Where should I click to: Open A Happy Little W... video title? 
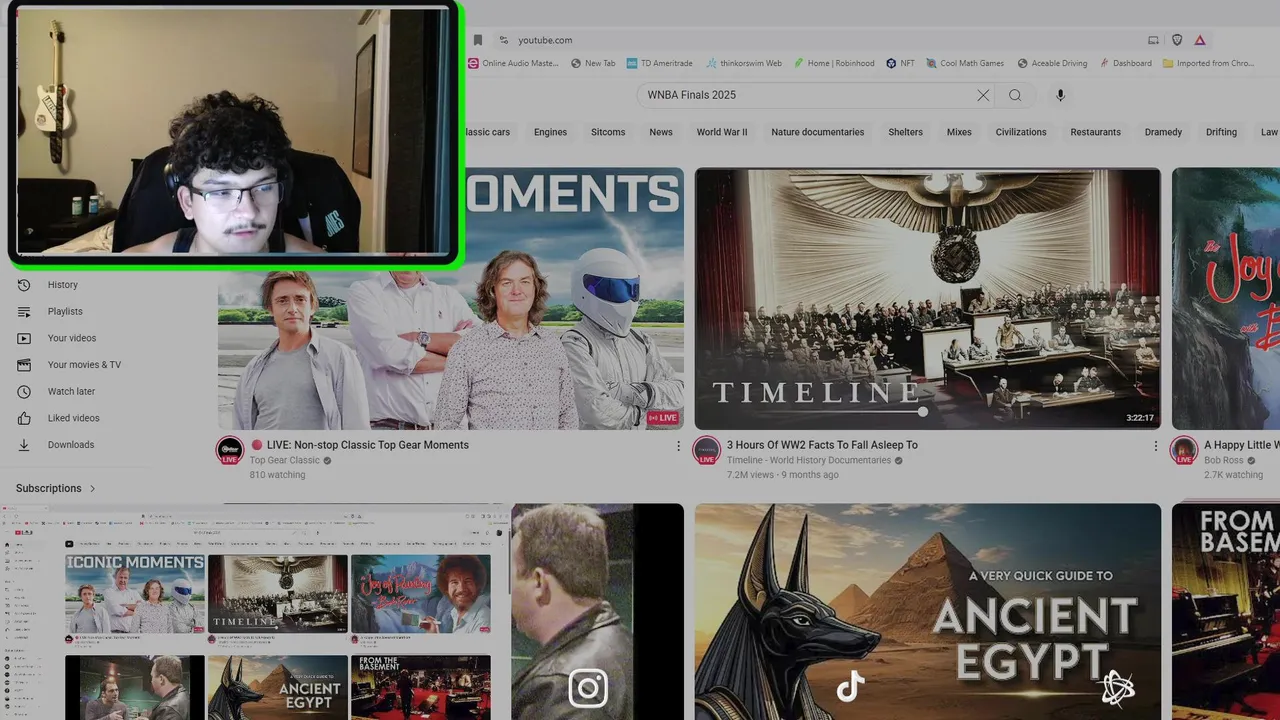1241,445
